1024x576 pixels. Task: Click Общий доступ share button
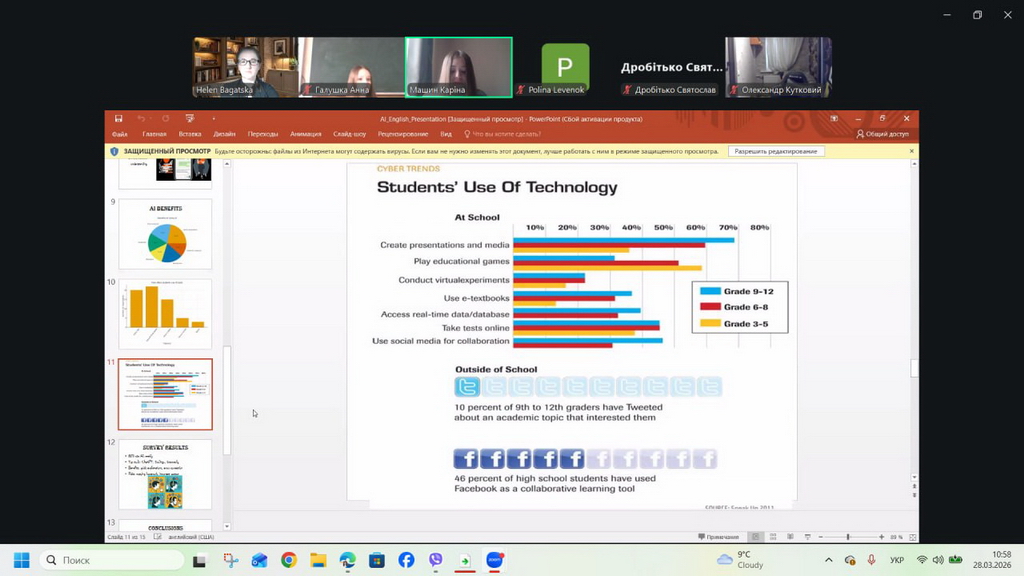pyautogui.click(x=884, y=134)
